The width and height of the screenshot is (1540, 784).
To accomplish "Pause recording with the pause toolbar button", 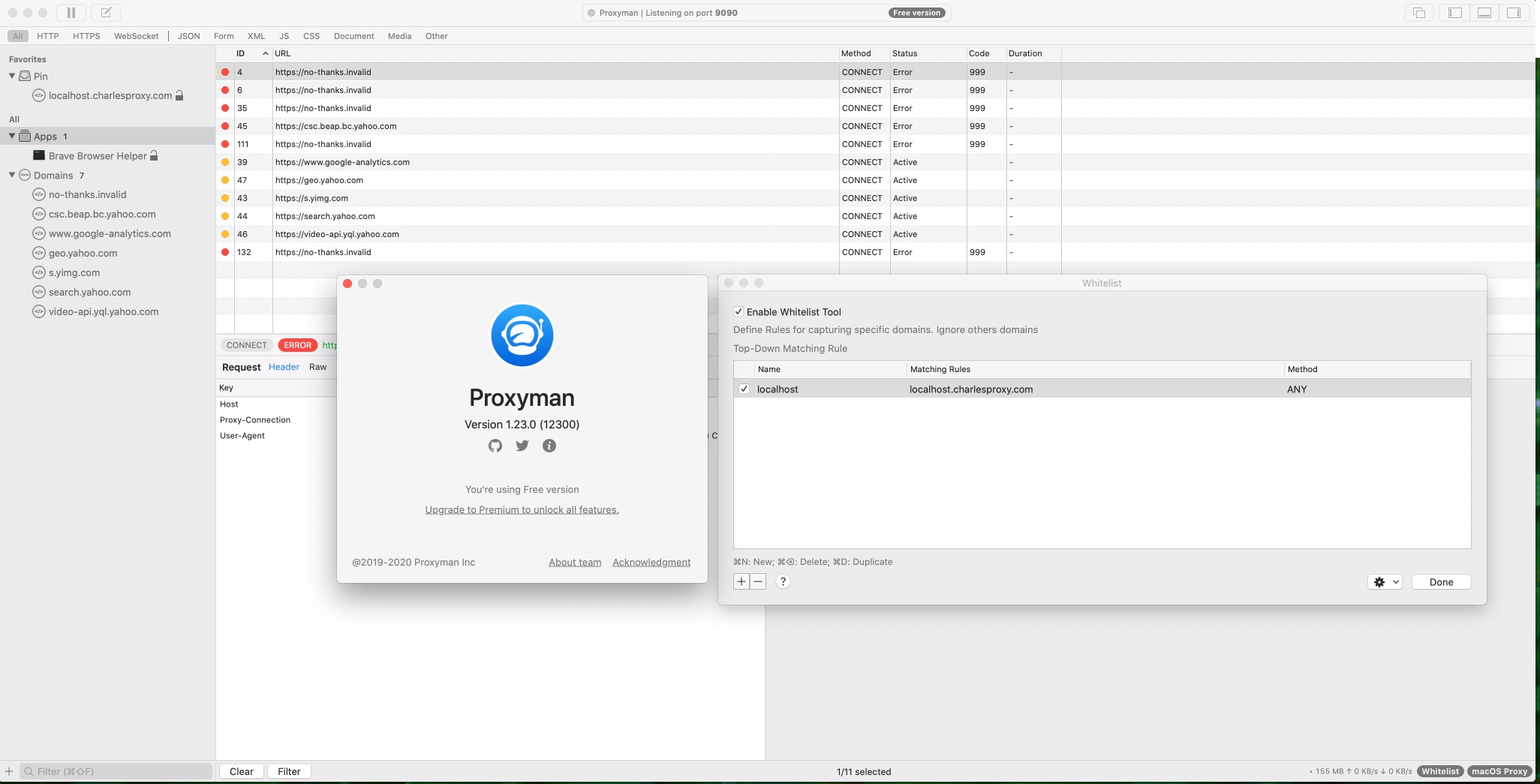I will (71, 13).
